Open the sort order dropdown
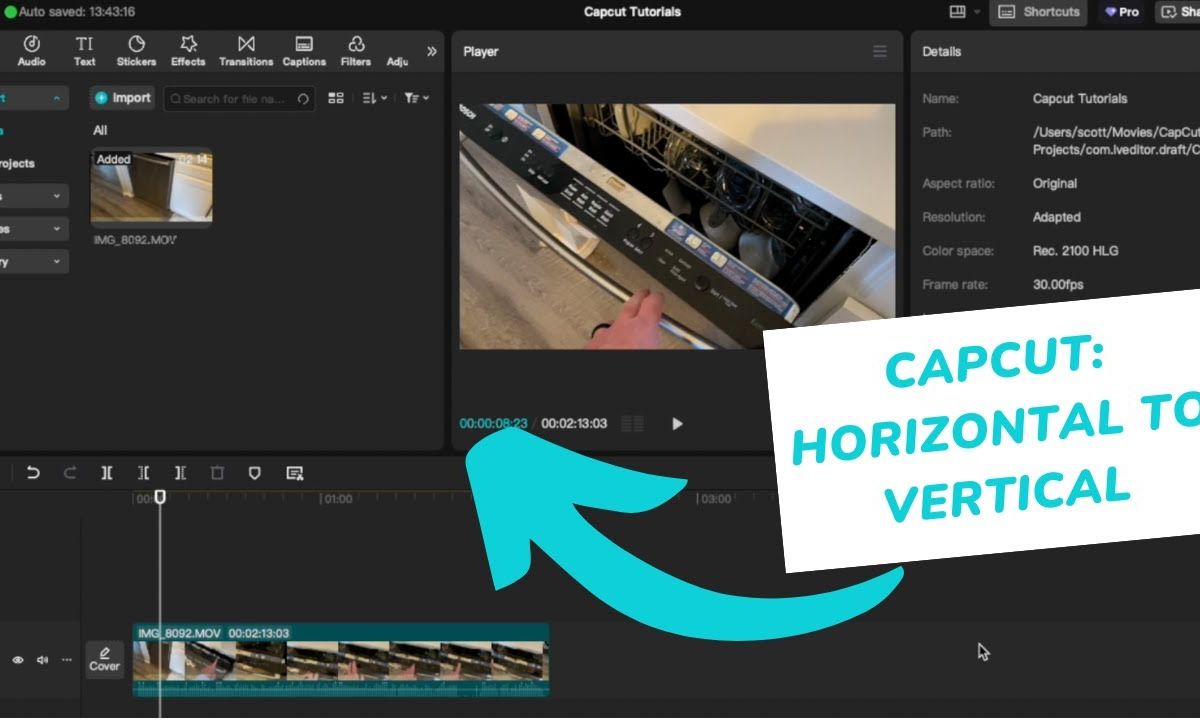The image size is (1200, 720). 374,98
